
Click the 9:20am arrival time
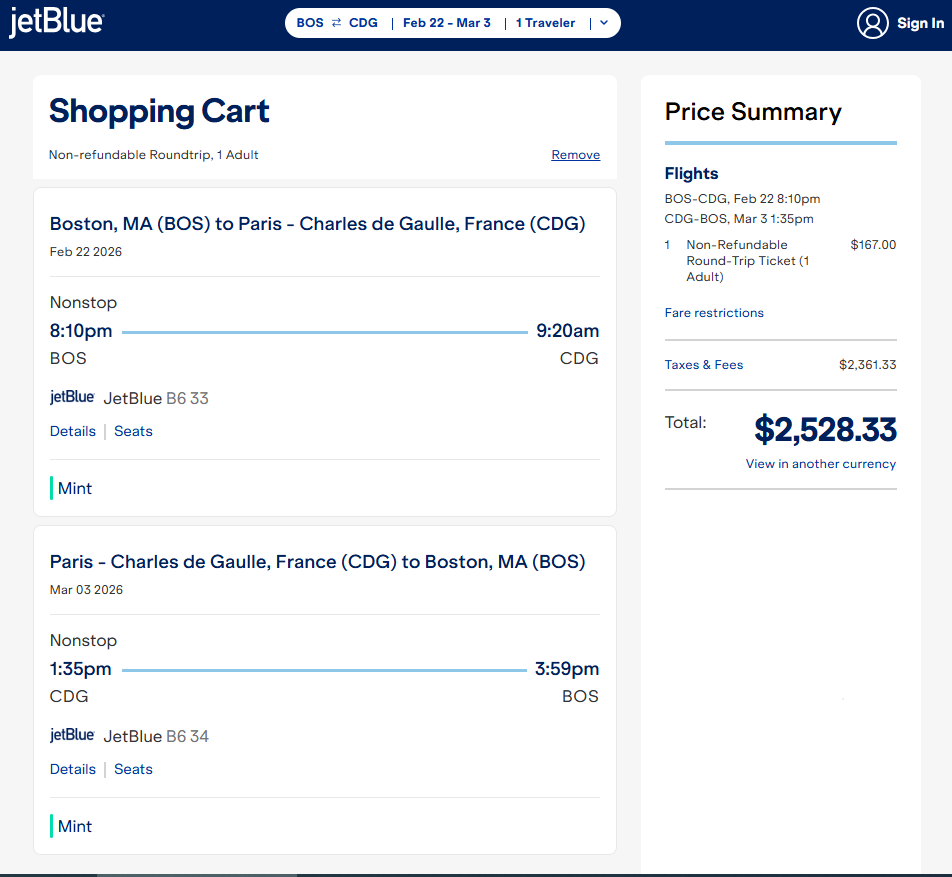pyautogui.click(x=567, y=330)
